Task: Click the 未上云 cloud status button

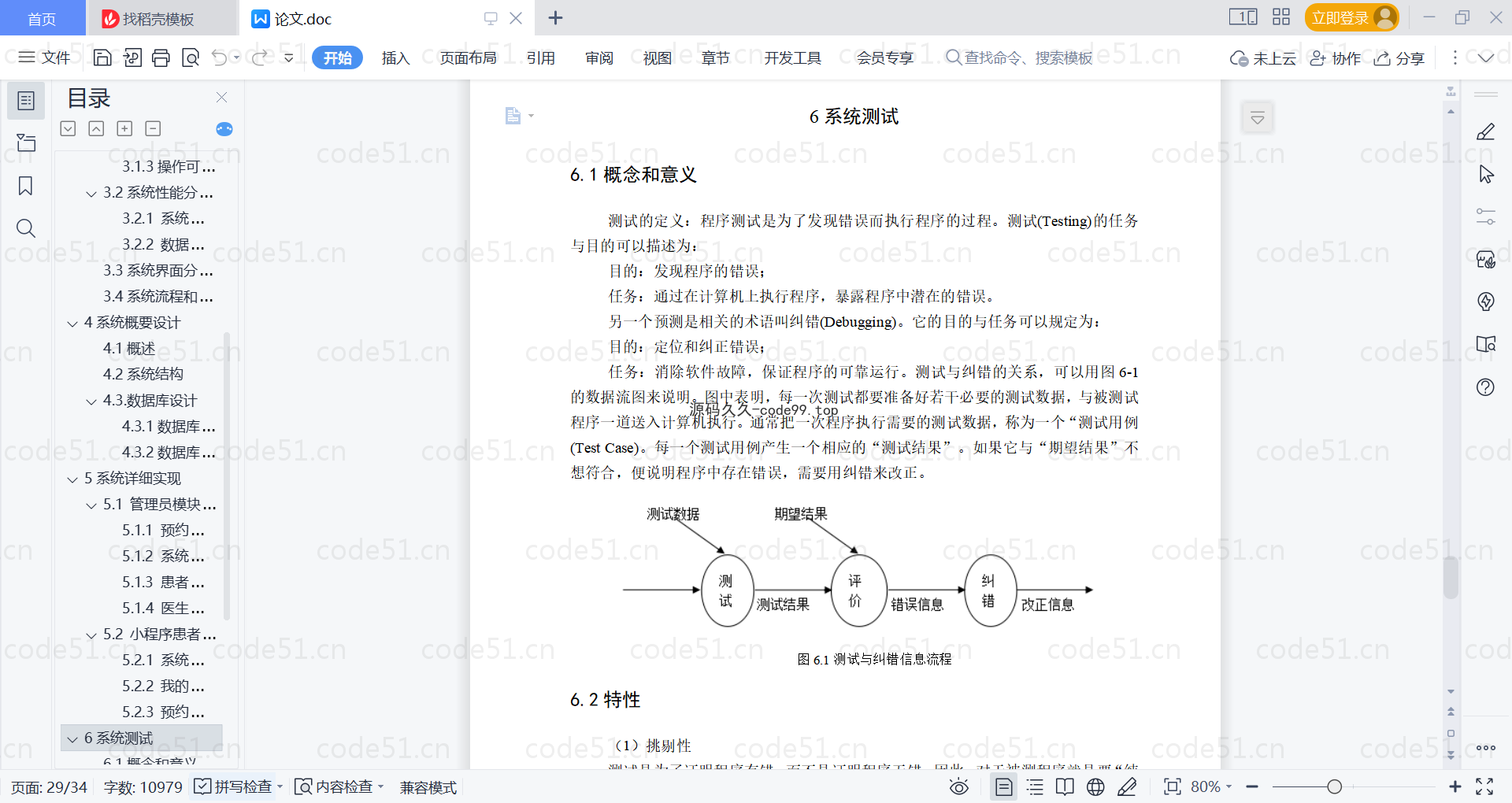Action: (x=1262, y=58)
